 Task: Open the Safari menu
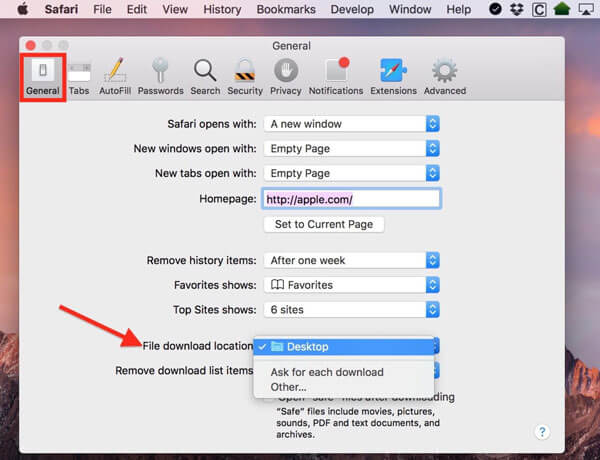[61, 9]
